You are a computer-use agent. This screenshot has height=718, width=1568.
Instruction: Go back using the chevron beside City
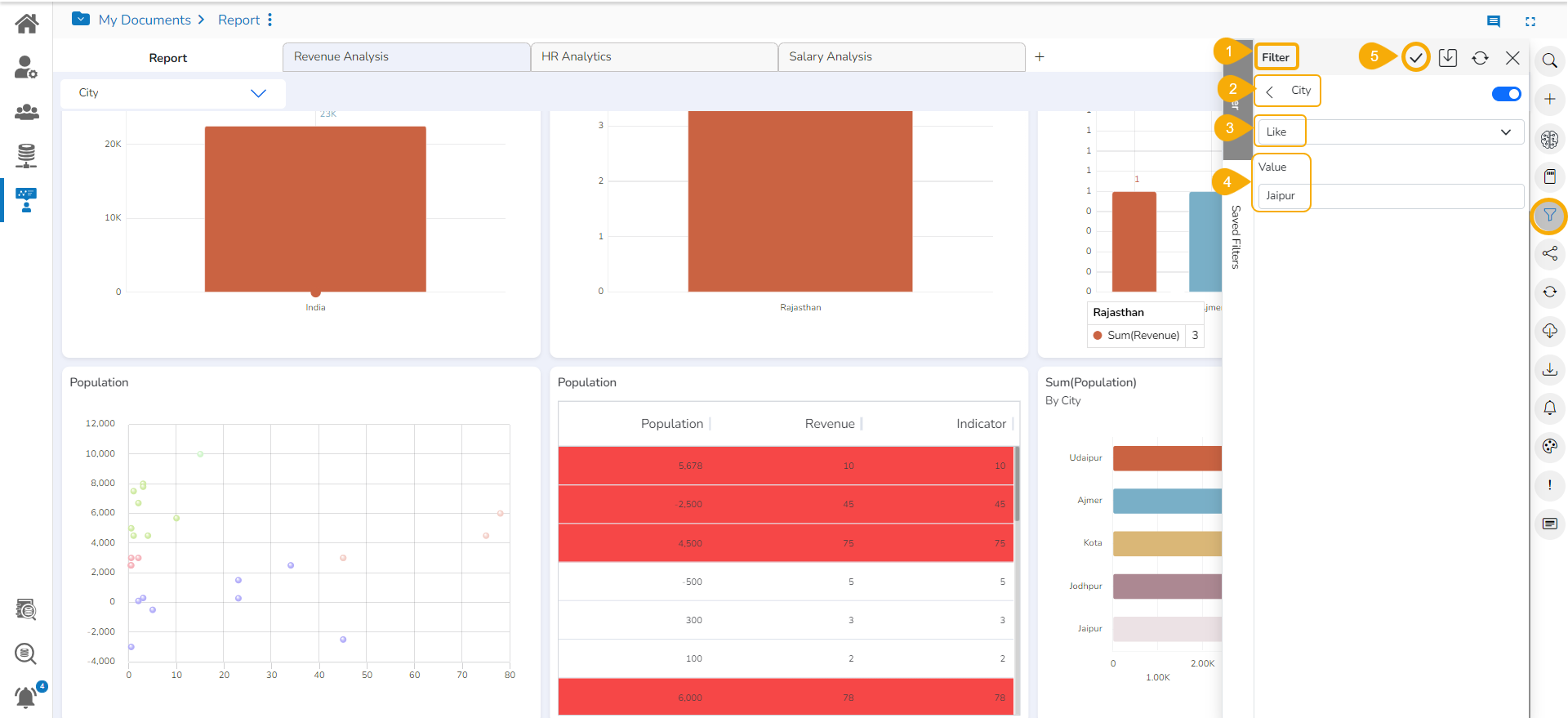coord(1270,91)
